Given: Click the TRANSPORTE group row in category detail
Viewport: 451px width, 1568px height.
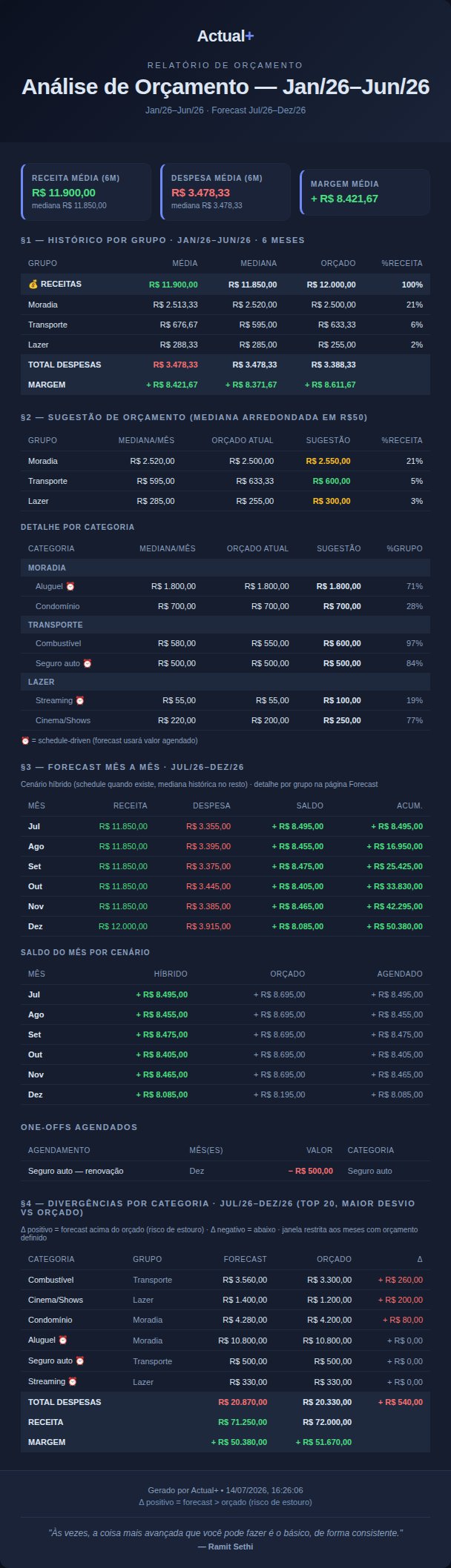Looking at the screenshot, I should click(225, 625).
